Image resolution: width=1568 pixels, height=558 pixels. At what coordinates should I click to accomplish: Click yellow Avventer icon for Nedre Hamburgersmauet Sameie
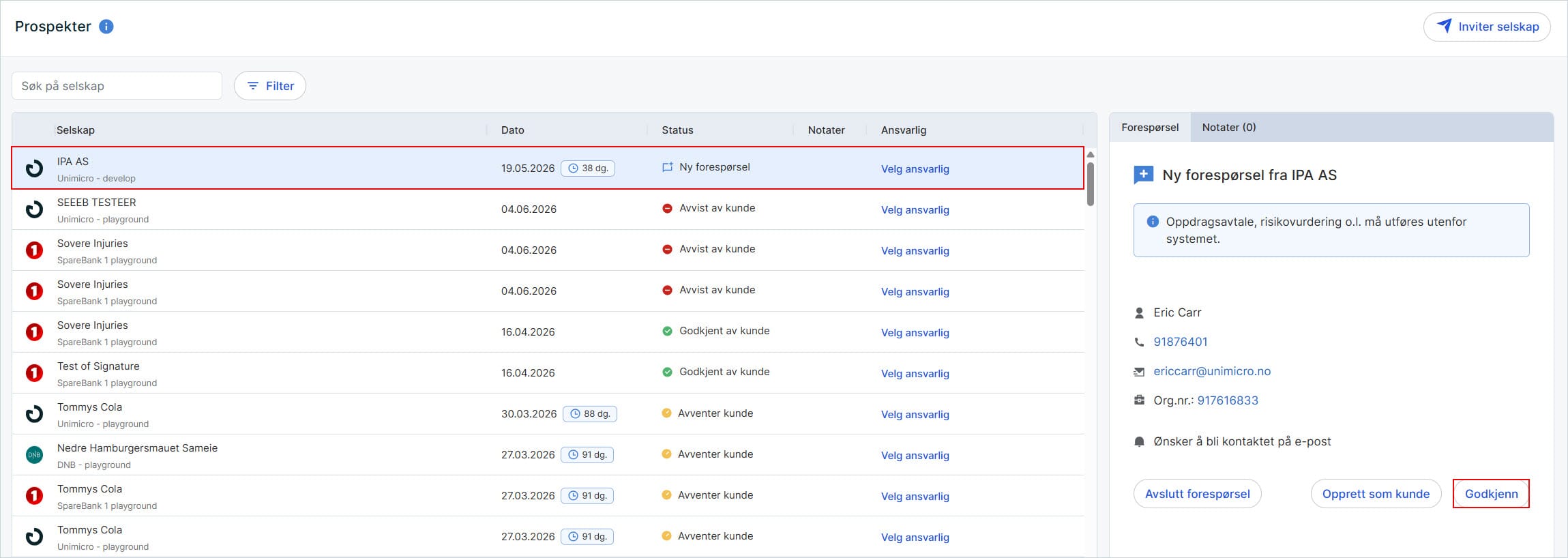point(666,454)
